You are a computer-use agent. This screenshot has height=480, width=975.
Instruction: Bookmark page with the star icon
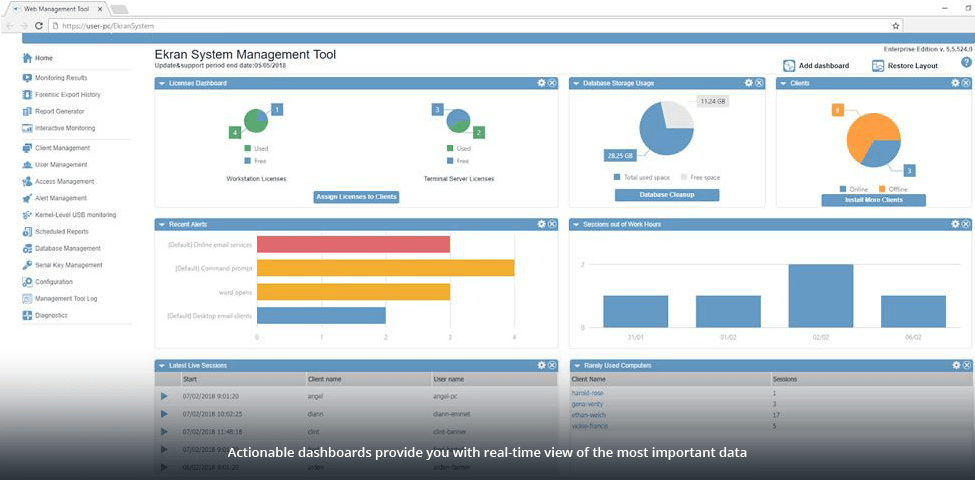895,26
